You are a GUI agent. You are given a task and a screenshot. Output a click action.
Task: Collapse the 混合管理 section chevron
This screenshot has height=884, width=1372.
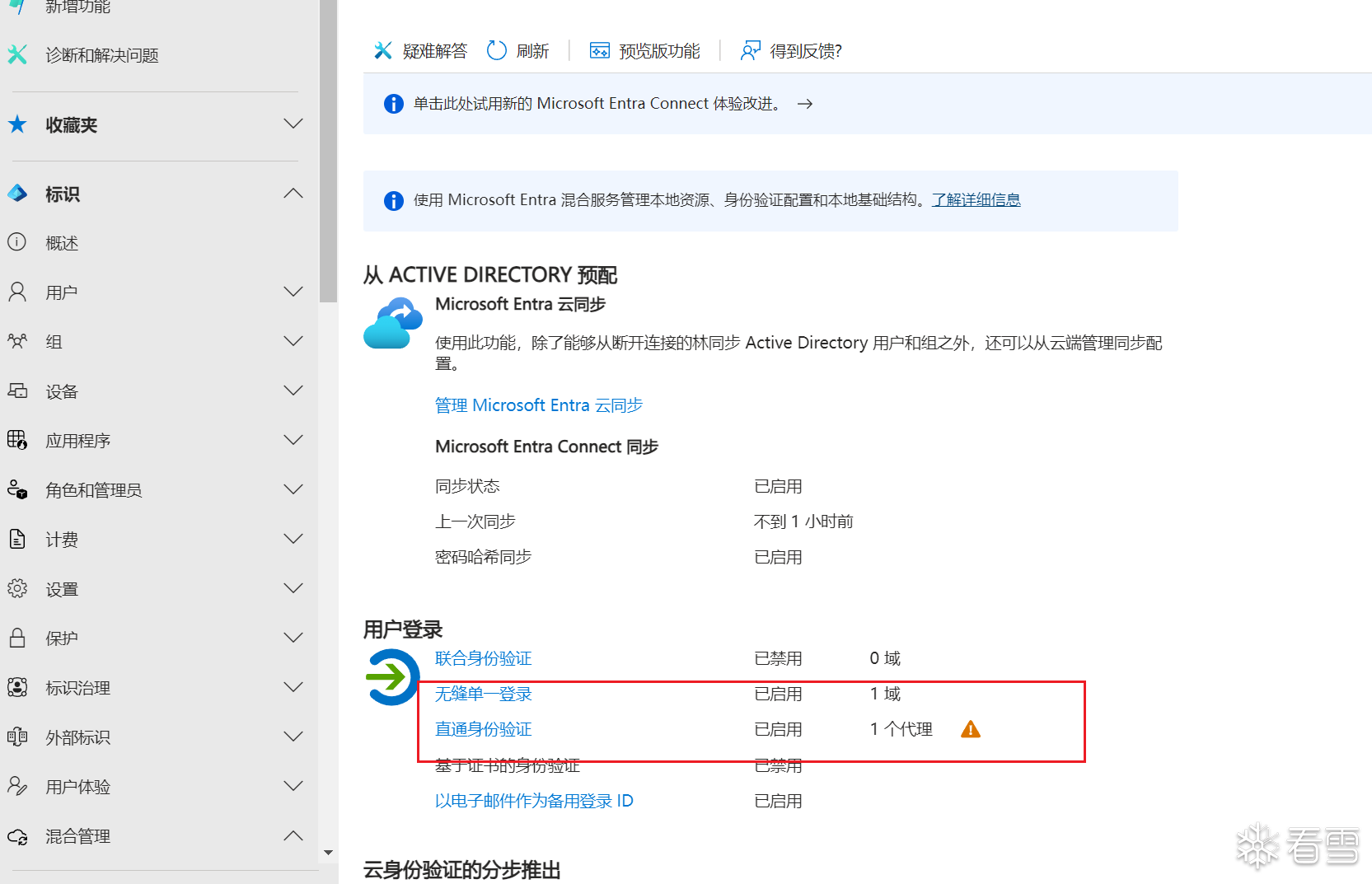(293, 835)
